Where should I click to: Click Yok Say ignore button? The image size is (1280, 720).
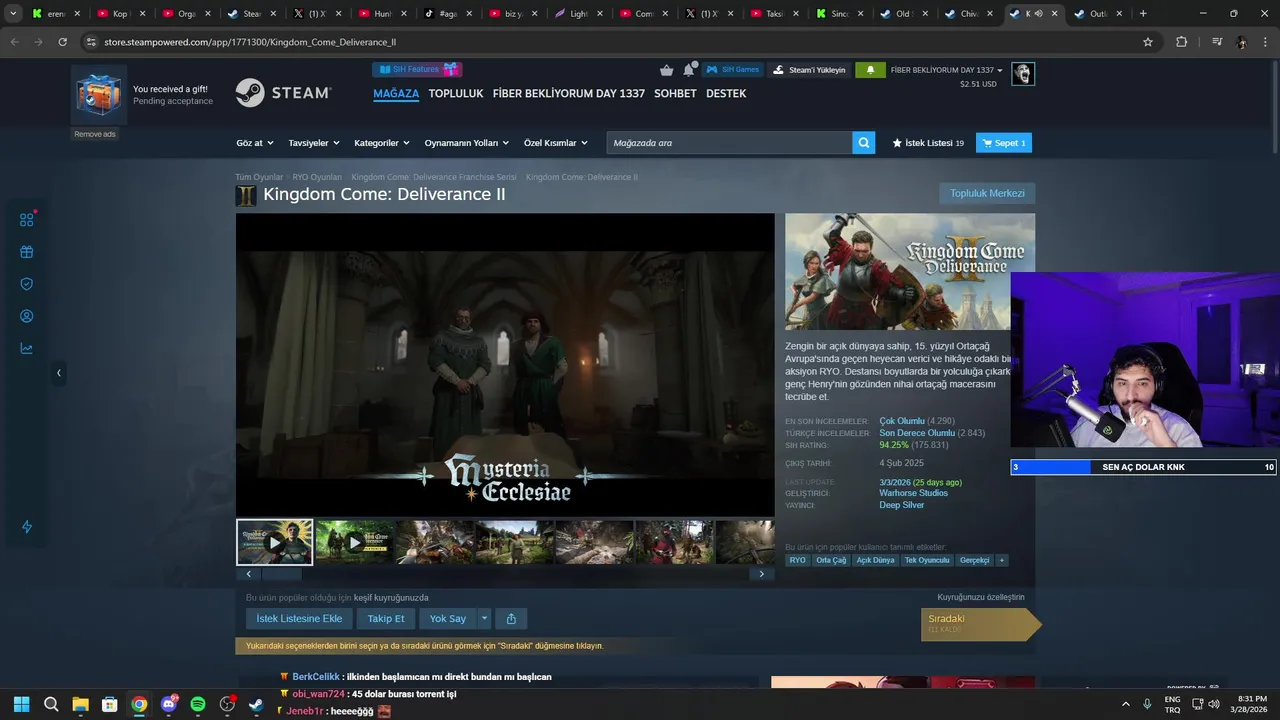pyautogui.click(x=448, y=618)
